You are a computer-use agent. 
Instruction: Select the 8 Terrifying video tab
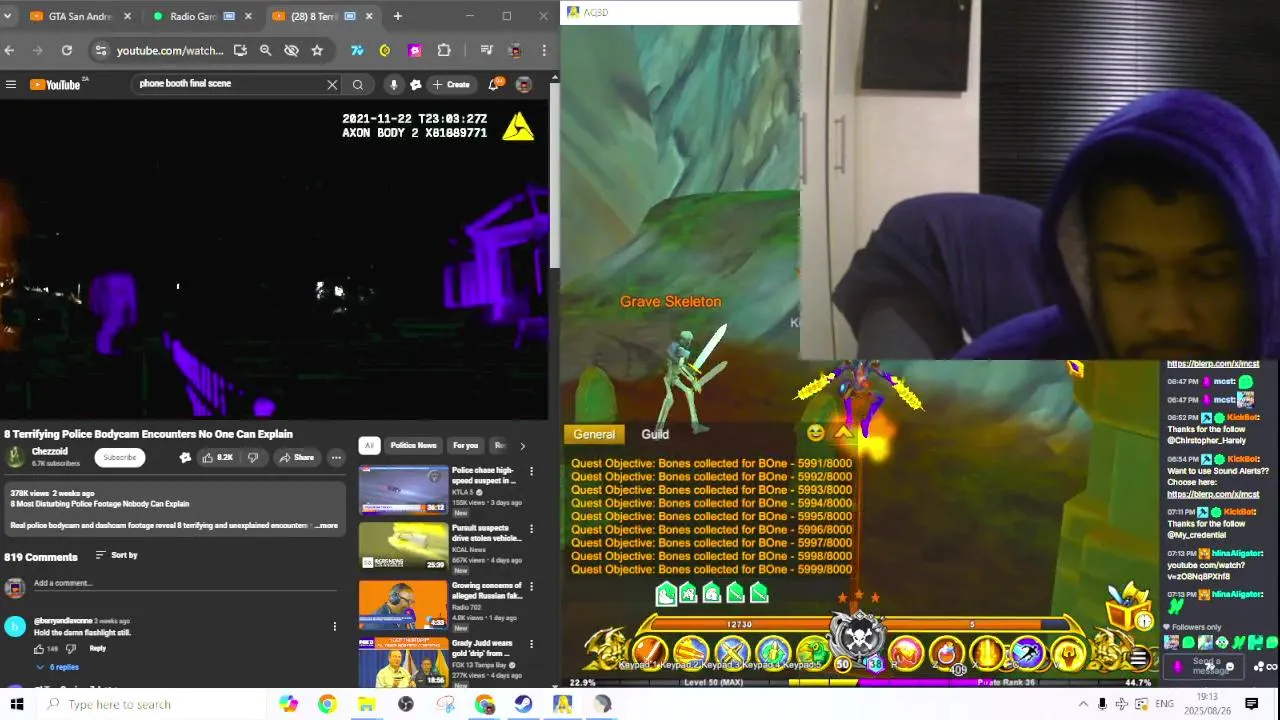pos(323,16)
